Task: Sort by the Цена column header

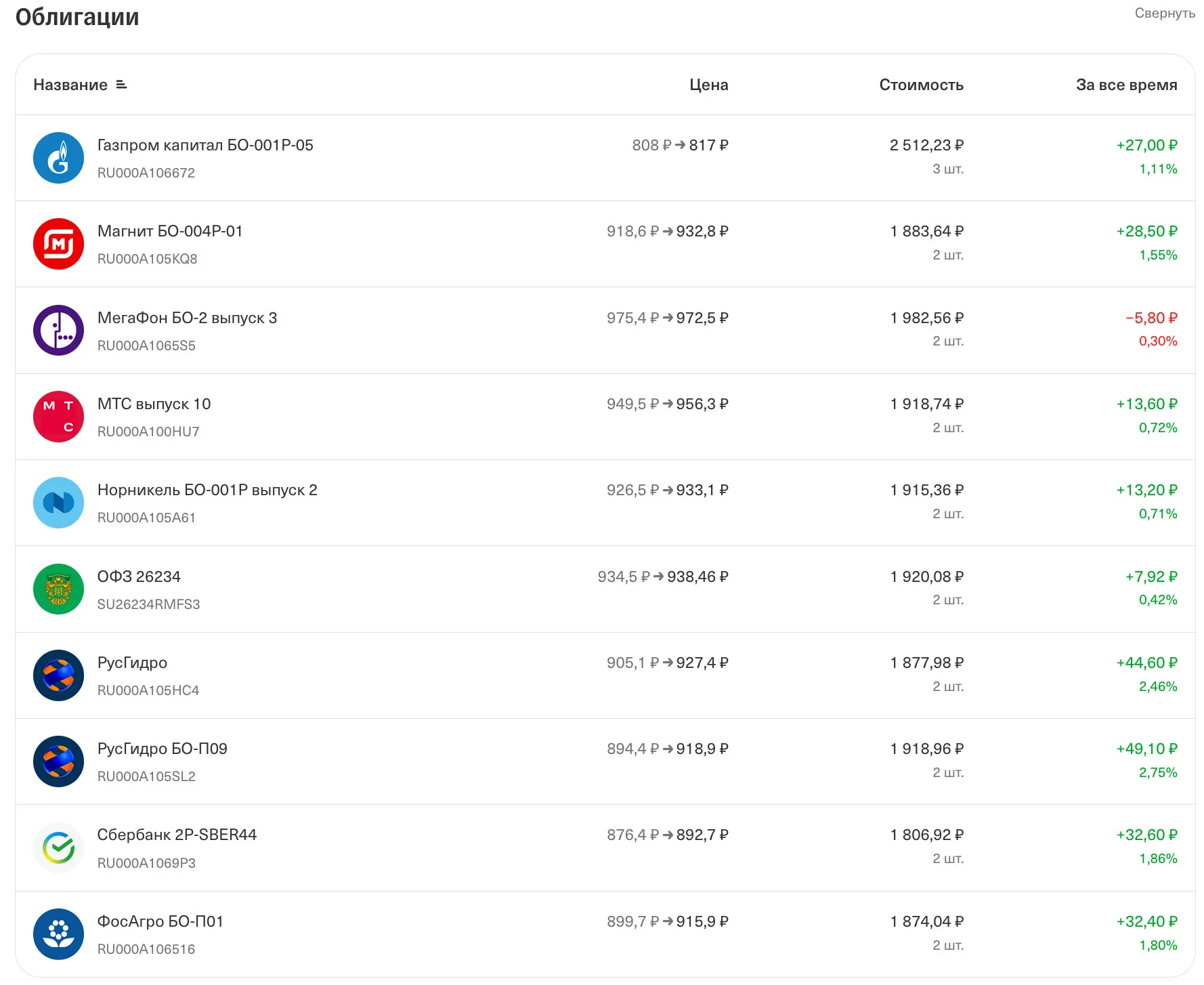Action: pyautogui.click(x=709, y=85)
